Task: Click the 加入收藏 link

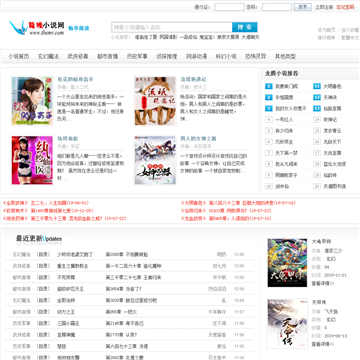Action: tap(350, 30)
